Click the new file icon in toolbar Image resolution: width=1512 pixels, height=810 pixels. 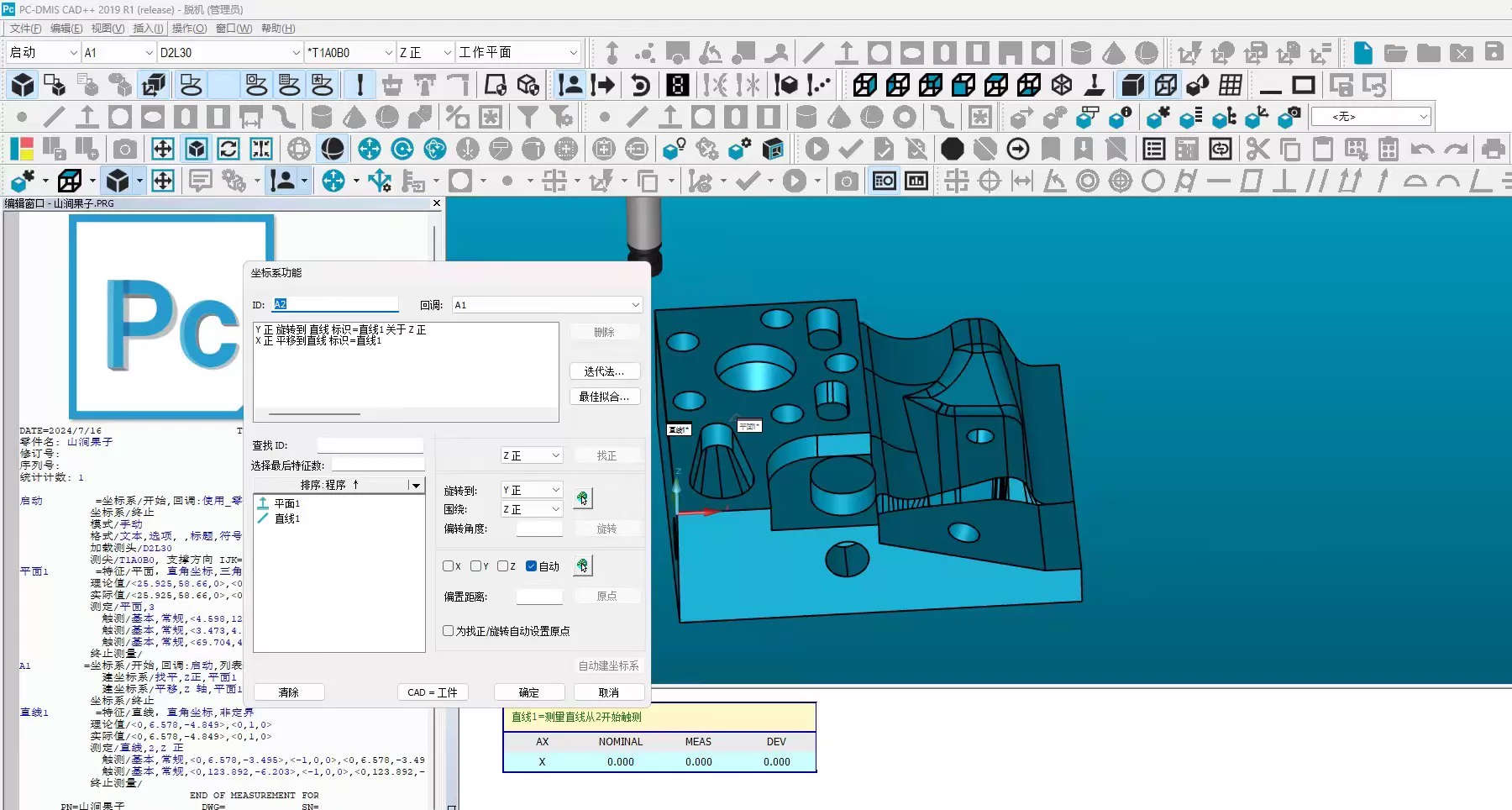tap(1363, 53)
